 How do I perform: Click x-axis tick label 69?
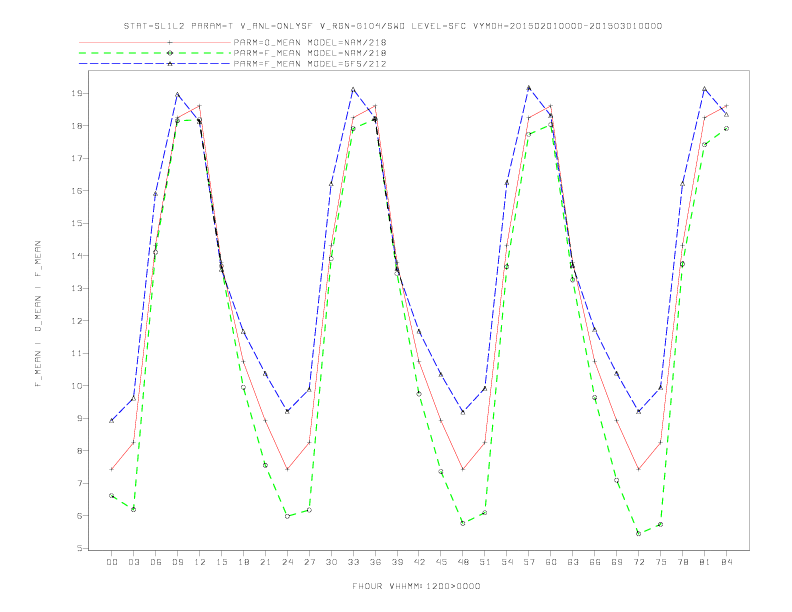pos(617,562)
